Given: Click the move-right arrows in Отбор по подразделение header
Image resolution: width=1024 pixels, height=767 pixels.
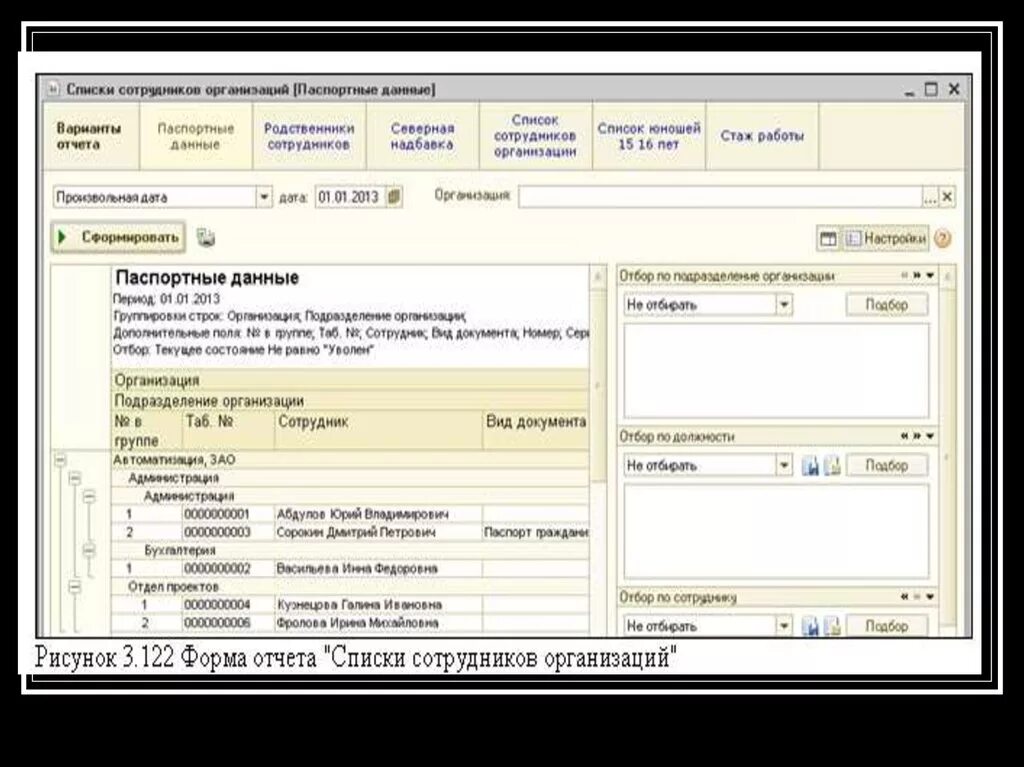Looking at the screenshot, I should click(x=917, y=276).
